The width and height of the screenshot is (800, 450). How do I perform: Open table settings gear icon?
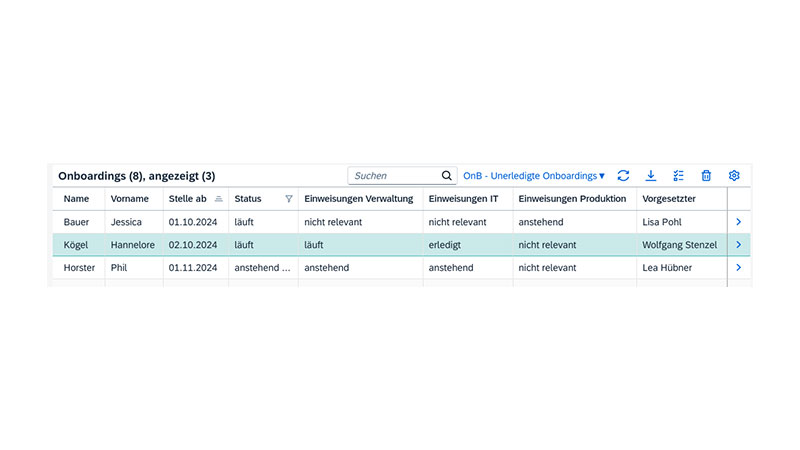734,176
